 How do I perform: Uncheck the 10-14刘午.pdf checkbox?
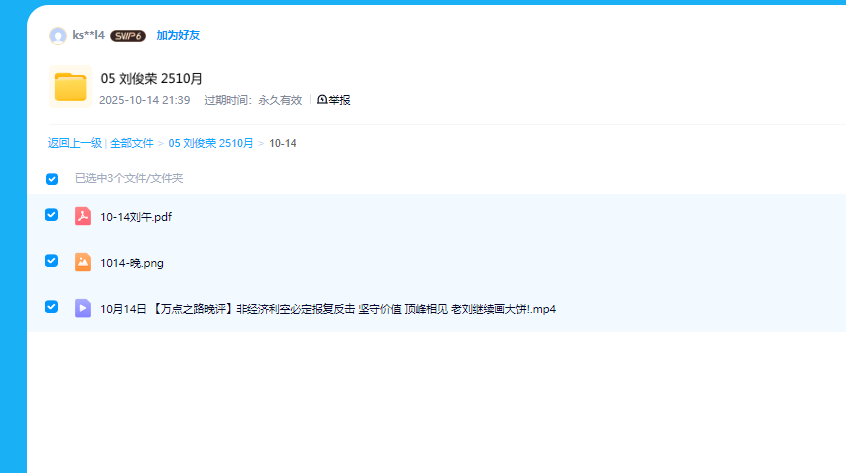pos(52,215)
